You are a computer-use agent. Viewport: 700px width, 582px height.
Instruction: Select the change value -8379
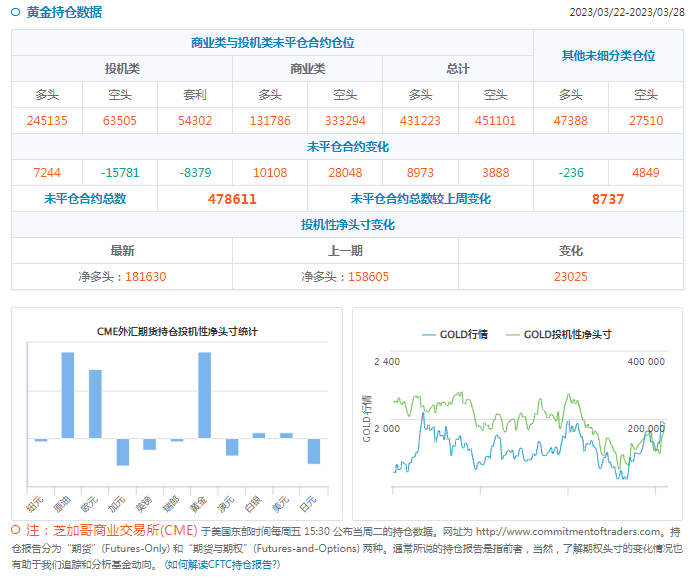point(195,173)
